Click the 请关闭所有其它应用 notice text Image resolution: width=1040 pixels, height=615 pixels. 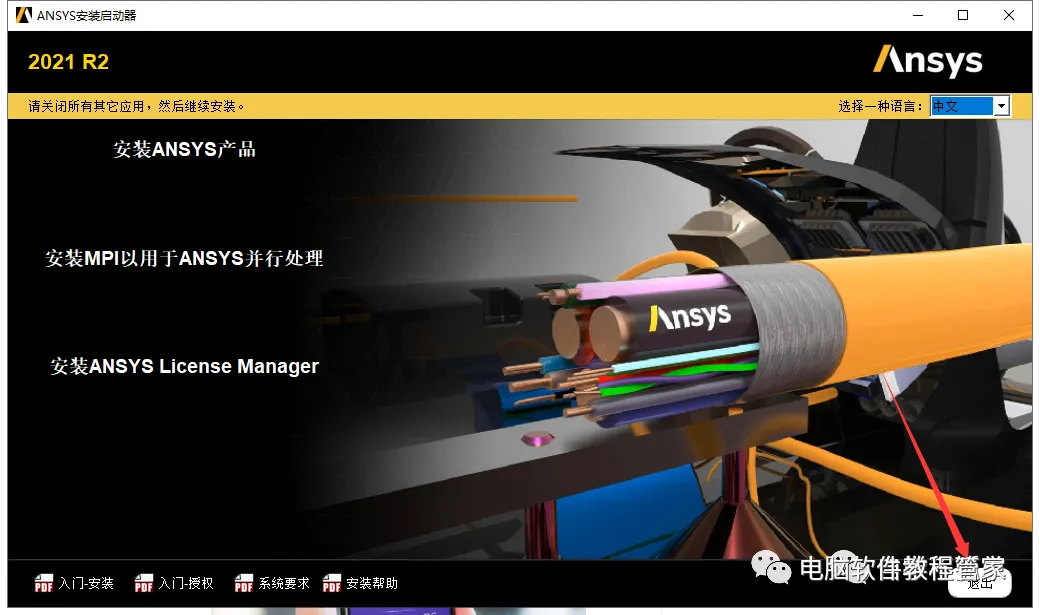click(137, 106)
